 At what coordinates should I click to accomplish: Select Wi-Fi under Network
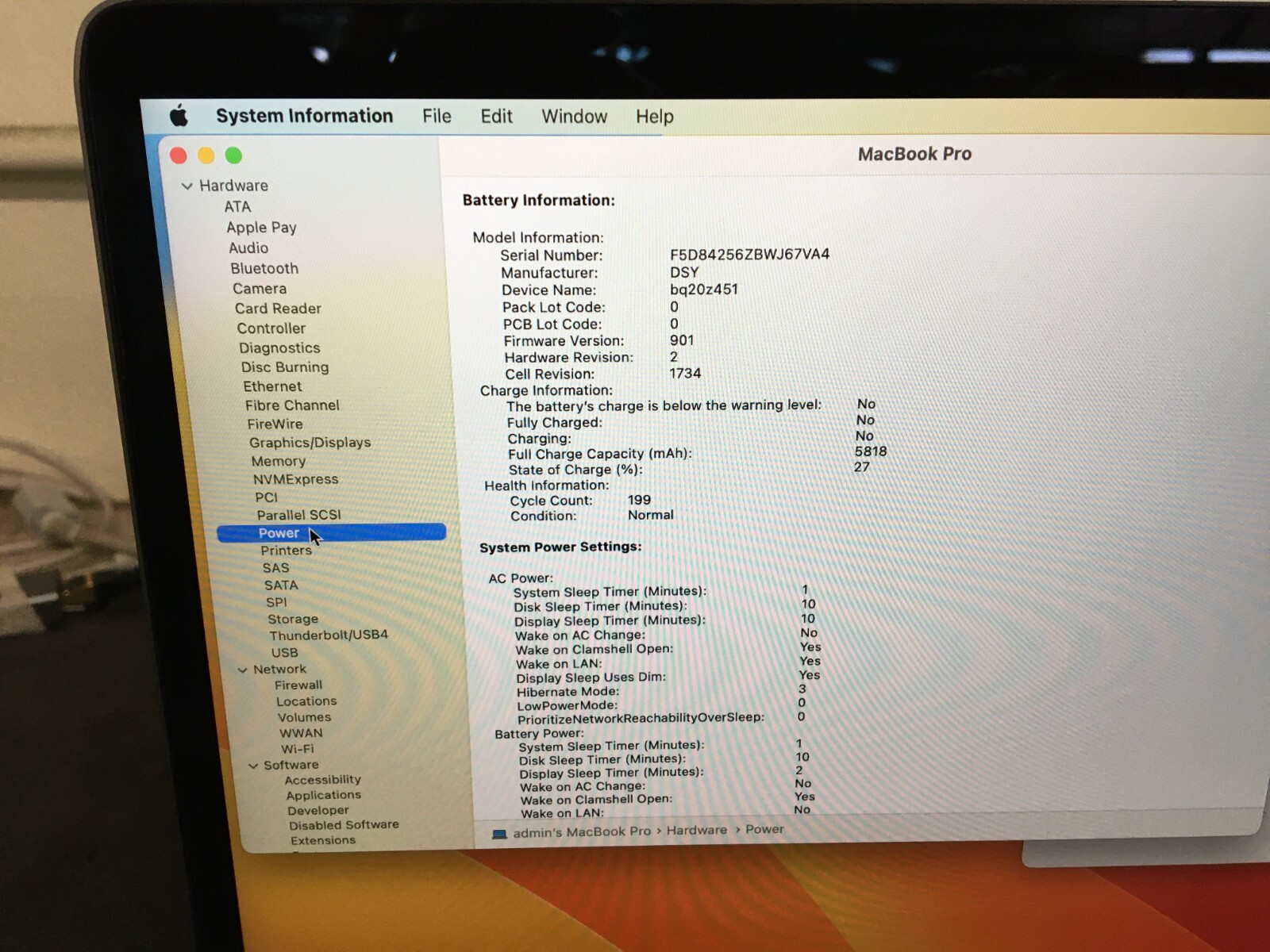pyautogui.click(x=298, y=749)
